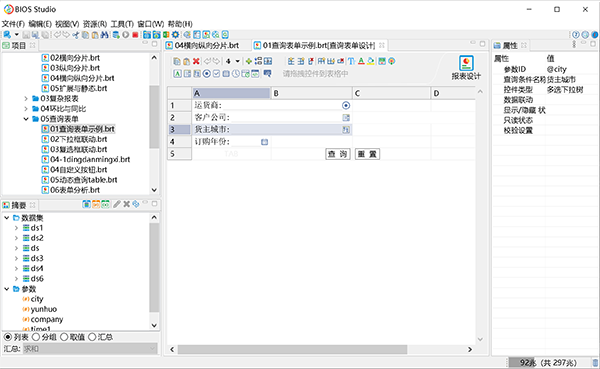Collapse the 数据集 tree node
This screenshot has height=369, width=600.
7,218
